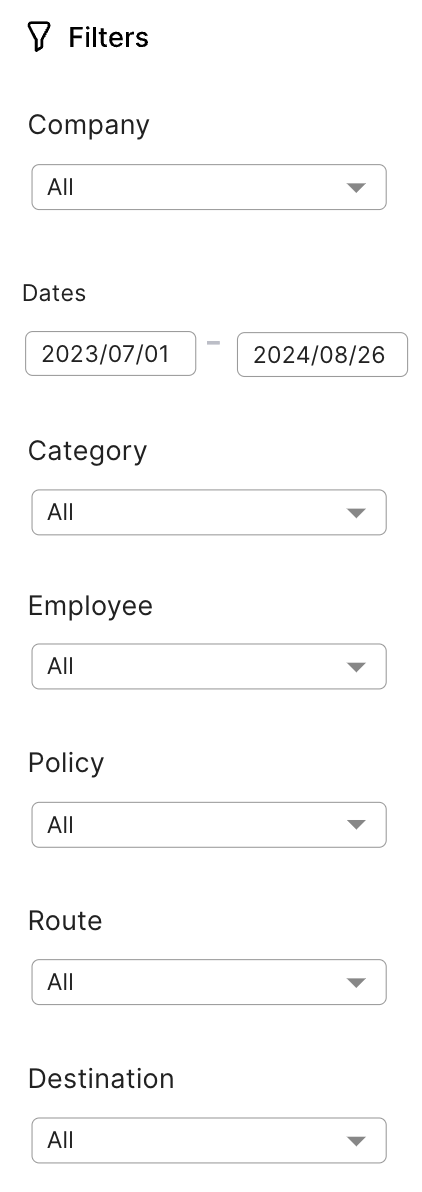Open the Category filter combo box
This screenshot has height=1192, width=422.
[x=209, y=512]
